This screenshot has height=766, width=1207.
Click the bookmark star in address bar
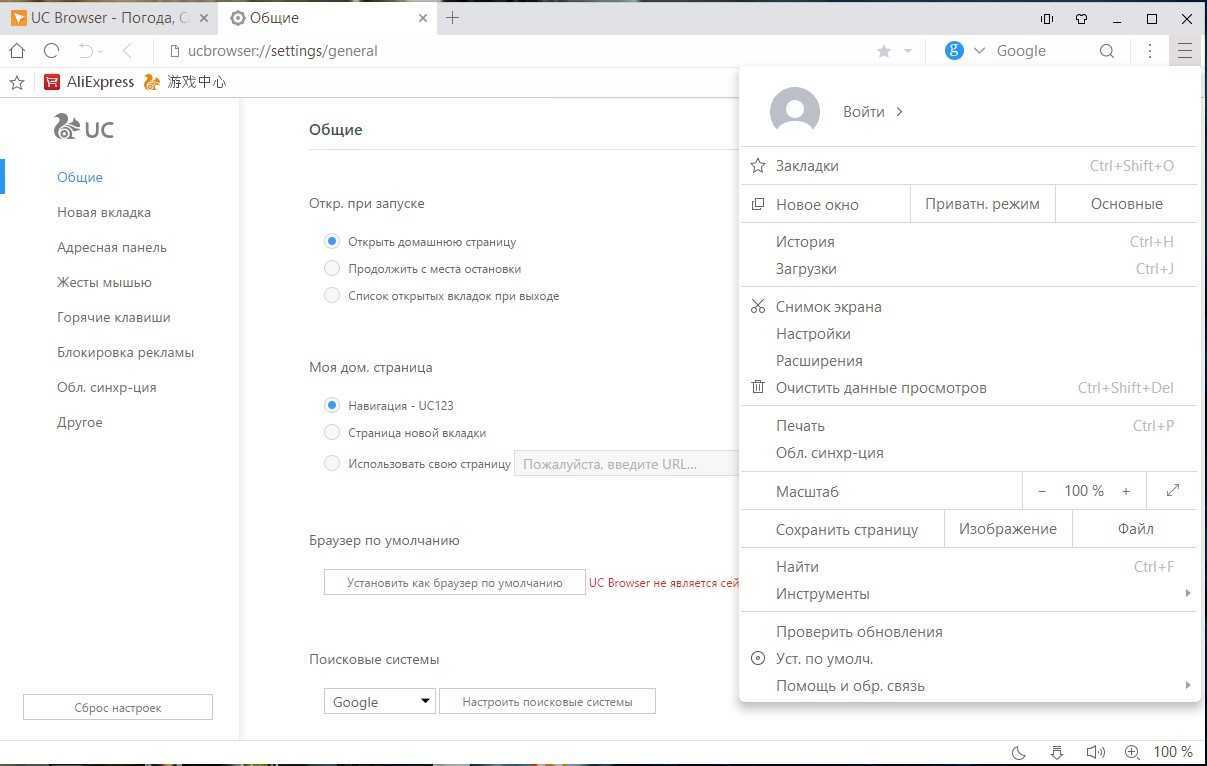(883, 51)
